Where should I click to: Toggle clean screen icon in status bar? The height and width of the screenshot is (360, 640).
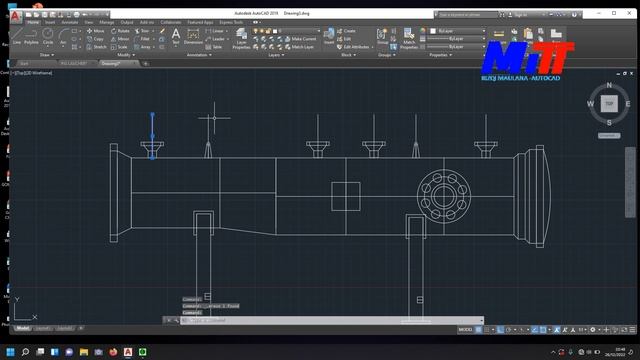point(624,329)
